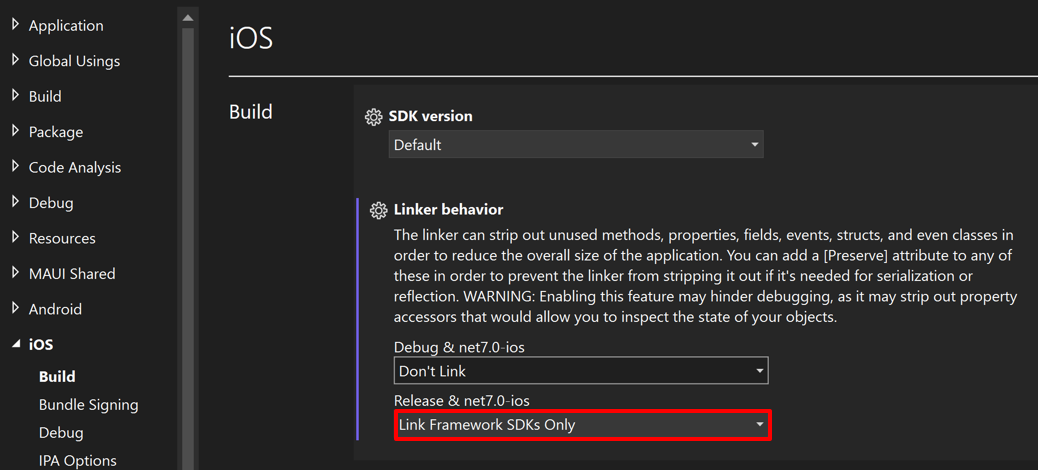
Task: Open the Resources settings category
Action: (62, 238)
